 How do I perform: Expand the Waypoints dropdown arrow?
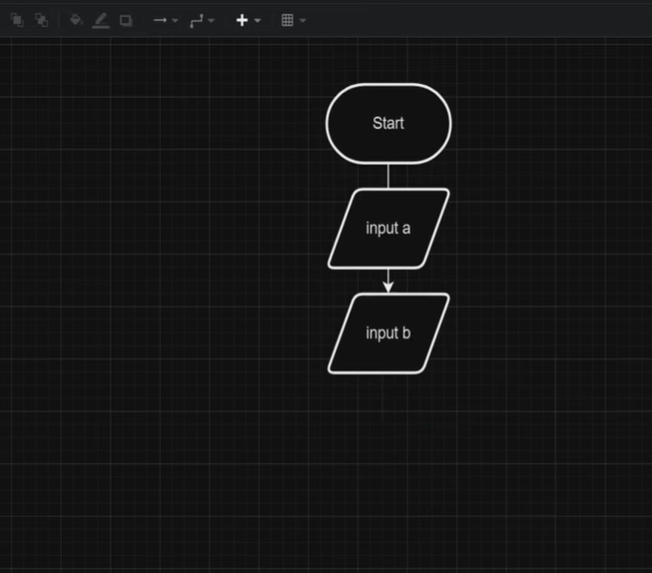coord(211,21)
